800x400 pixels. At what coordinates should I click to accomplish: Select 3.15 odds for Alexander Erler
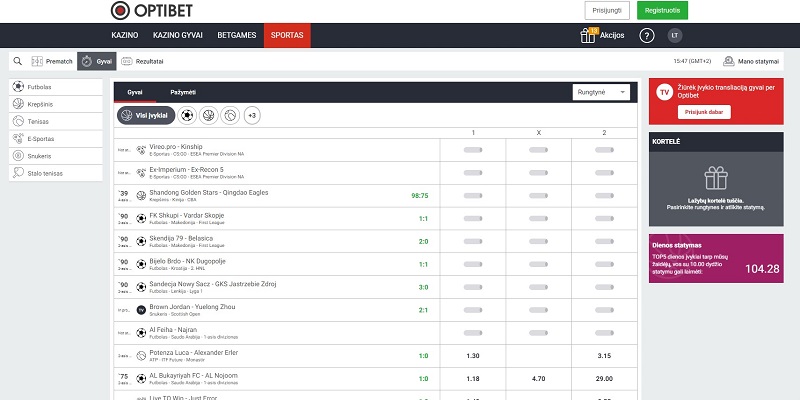604,356
